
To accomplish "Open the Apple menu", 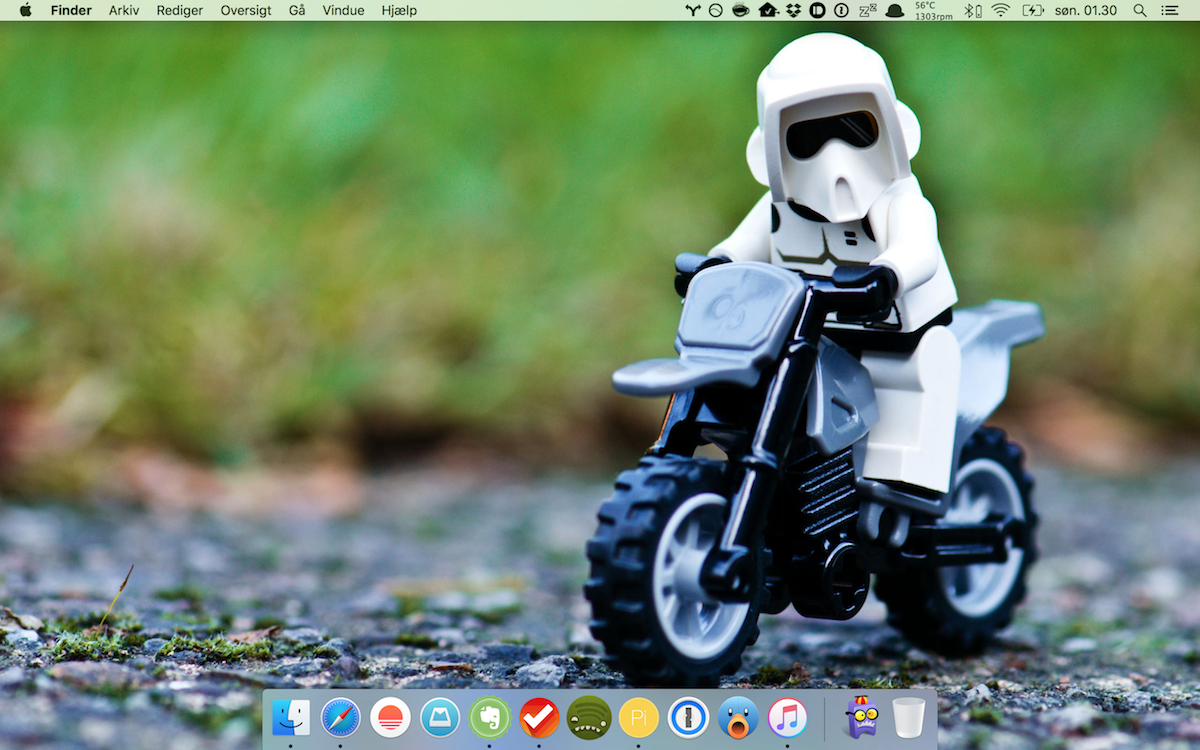I will pos(25,10).
